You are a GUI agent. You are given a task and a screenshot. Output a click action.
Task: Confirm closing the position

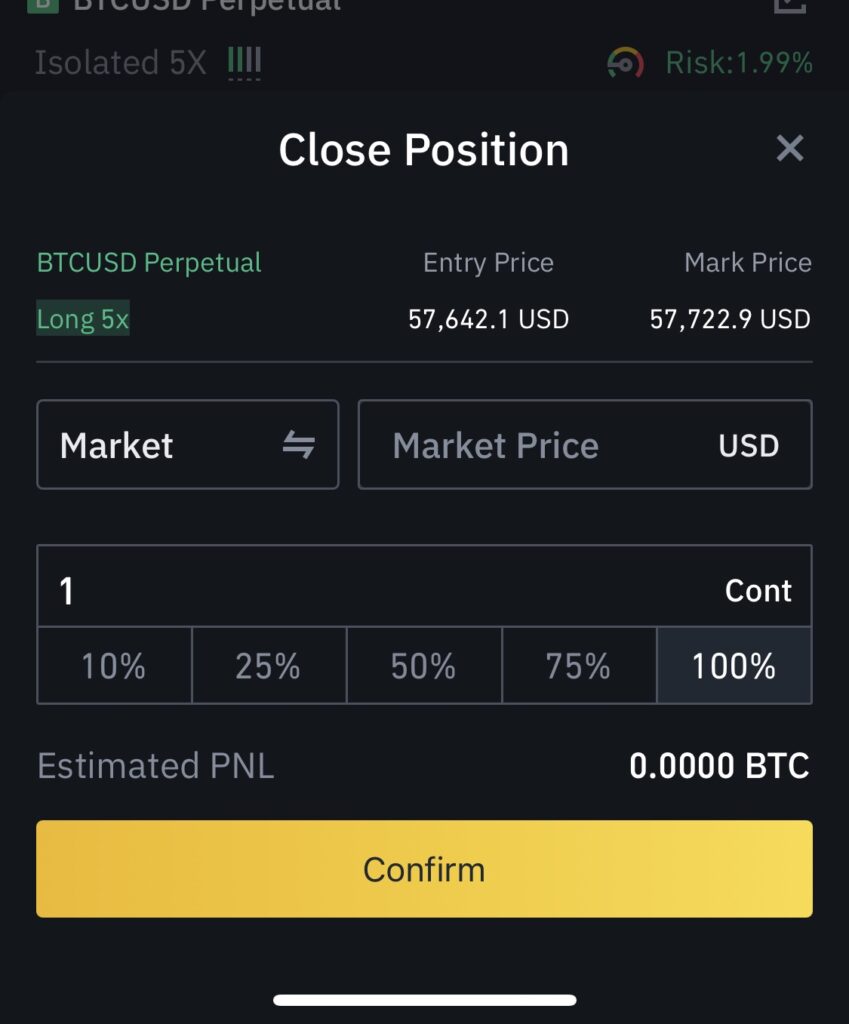coord(424,869)
